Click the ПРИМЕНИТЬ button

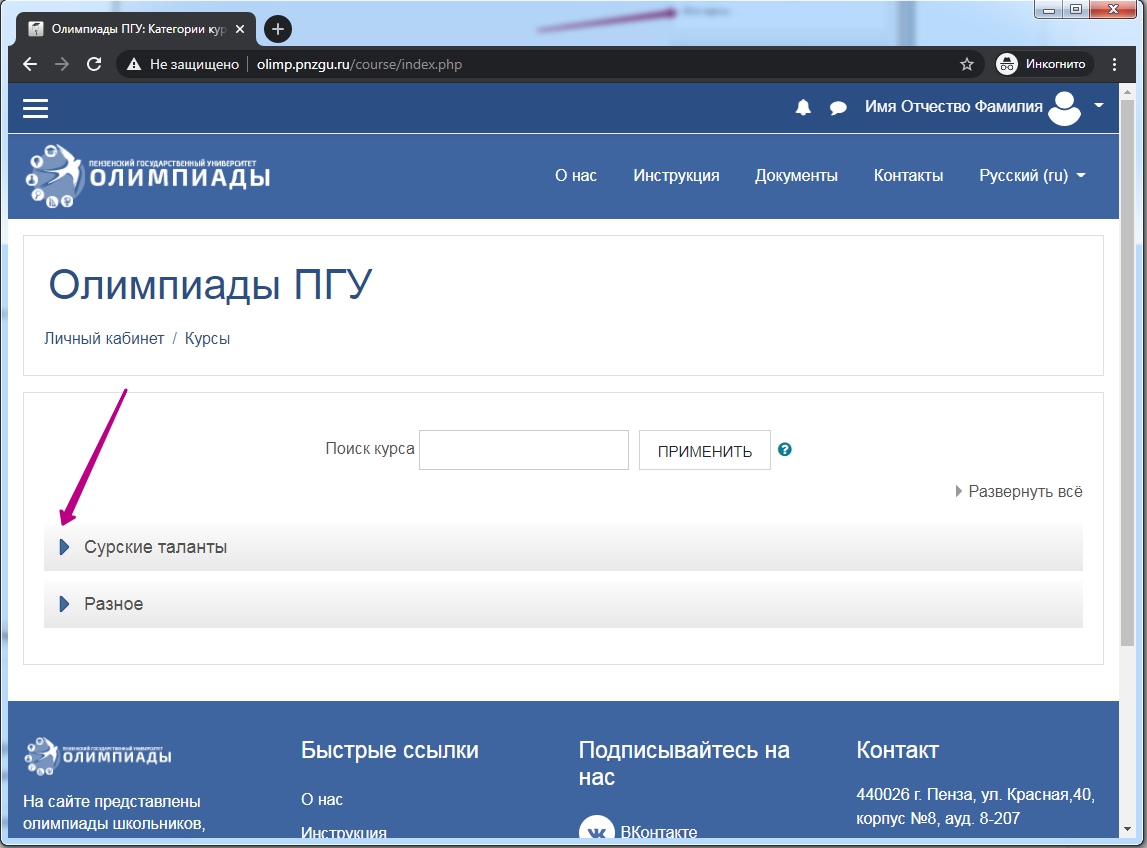704,450
